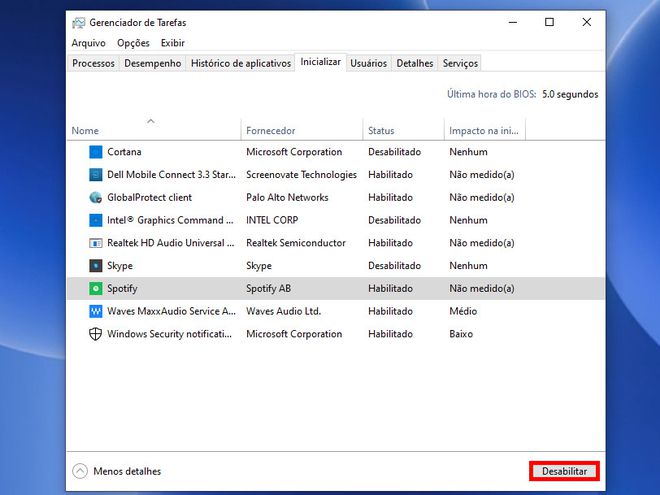Click Realtek Semiconductor supplier cell

coord(295,243)
